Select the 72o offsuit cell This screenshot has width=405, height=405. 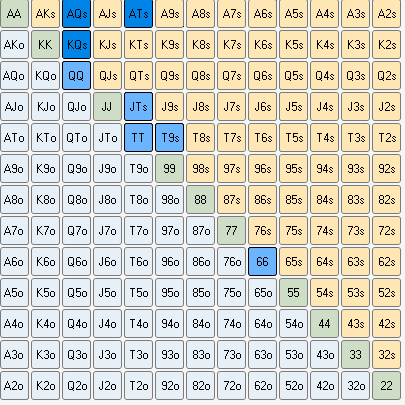pyautogui.click(x=231, y=386)
